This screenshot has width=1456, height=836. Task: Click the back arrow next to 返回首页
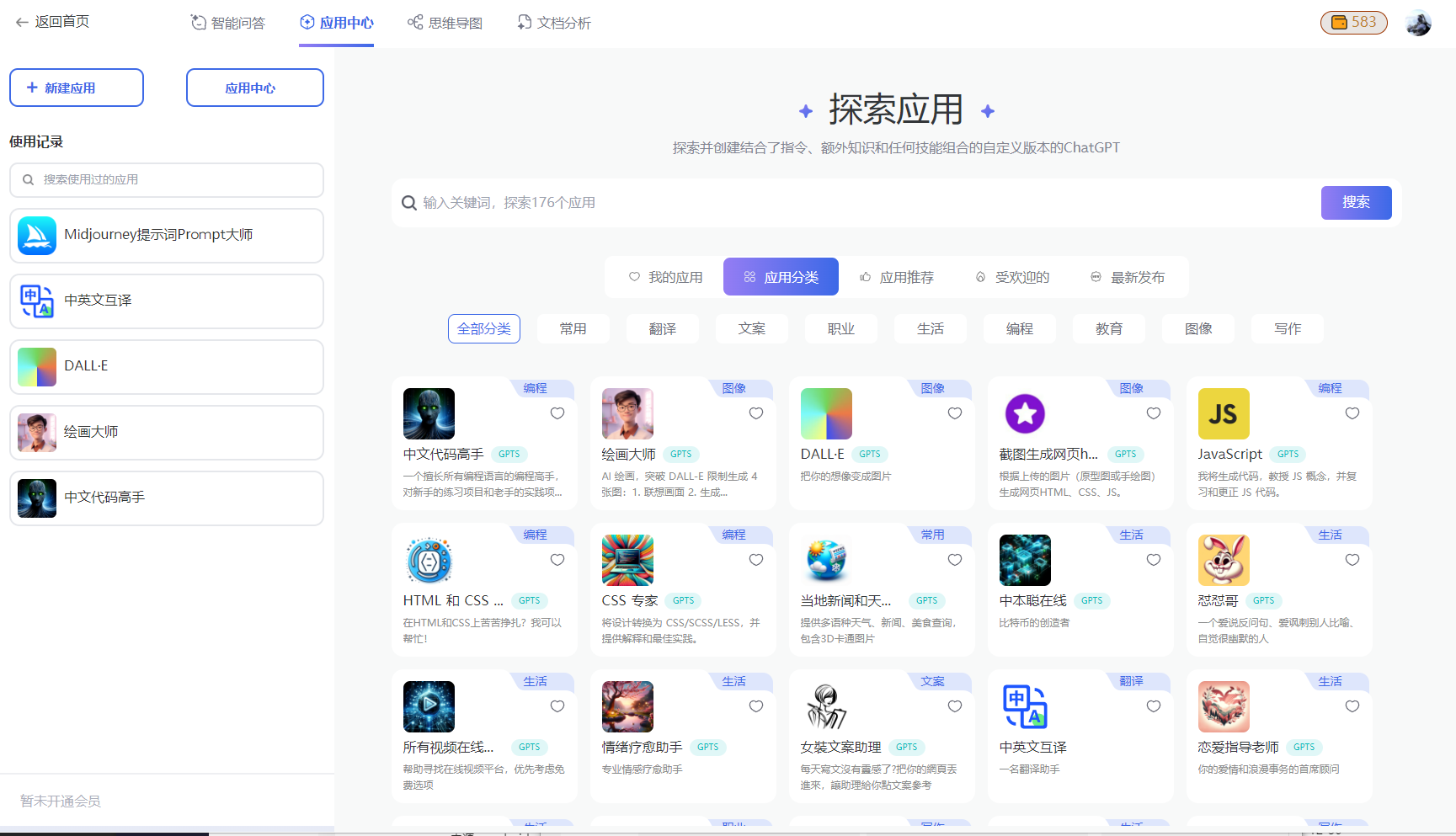22,22
